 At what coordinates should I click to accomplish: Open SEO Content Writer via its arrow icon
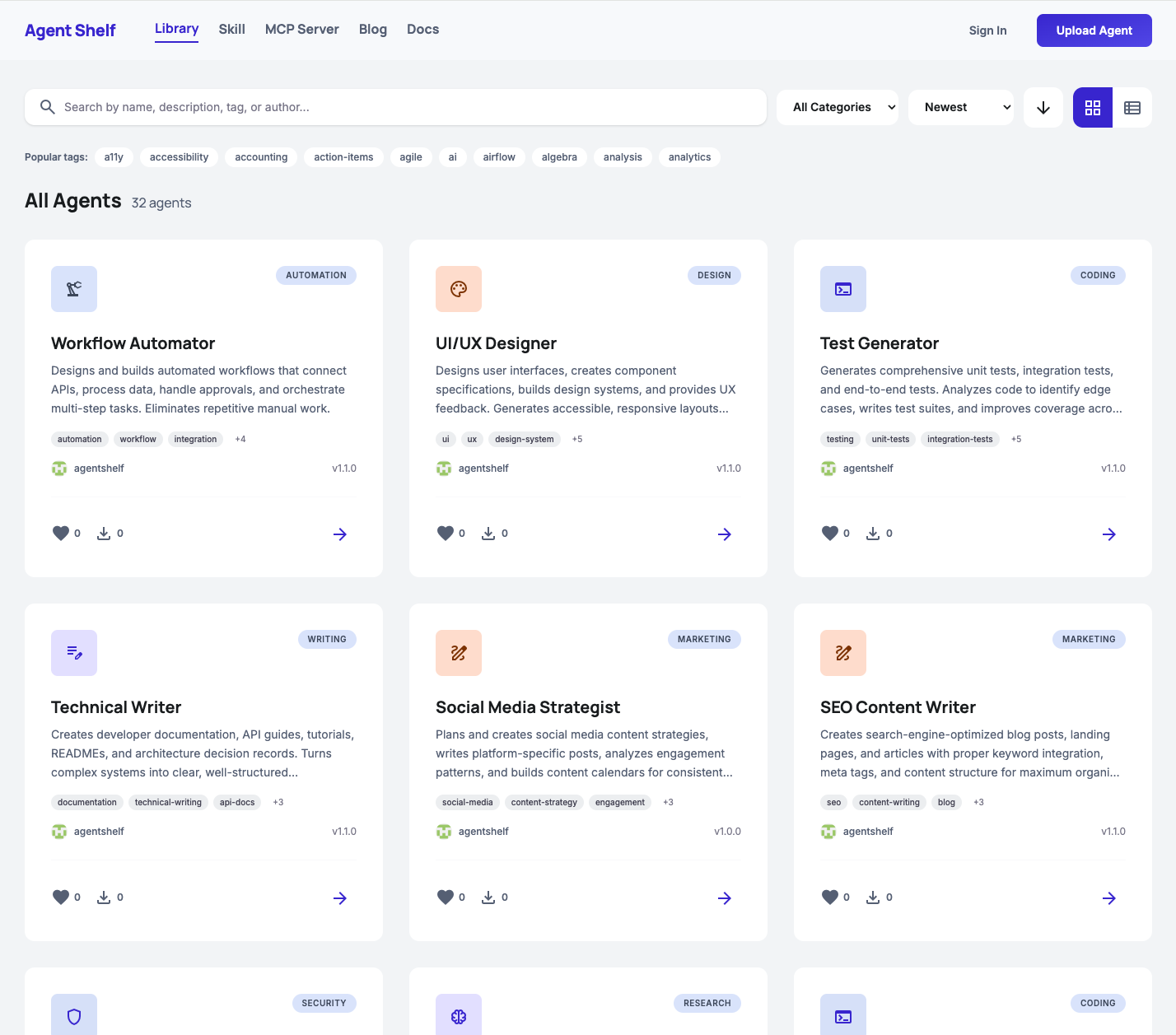1109,898
